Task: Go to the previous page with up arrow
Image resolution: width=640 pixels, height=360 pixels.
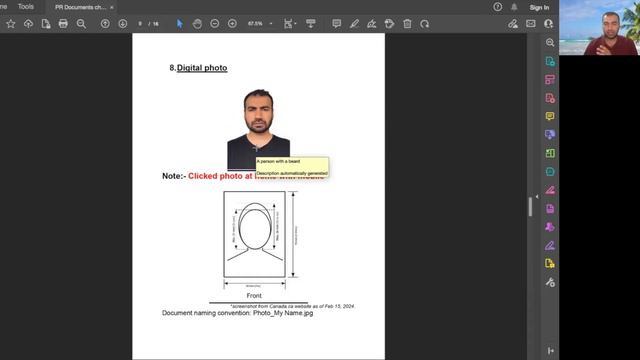Action: pos(105,24)
